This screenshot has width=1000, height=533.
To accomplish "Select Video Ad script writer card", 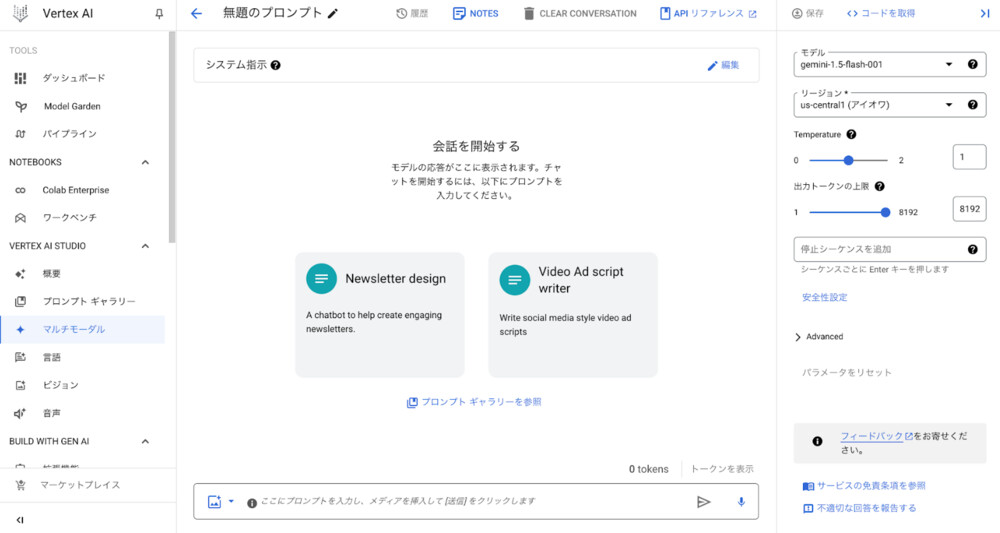I will (573, 315).
